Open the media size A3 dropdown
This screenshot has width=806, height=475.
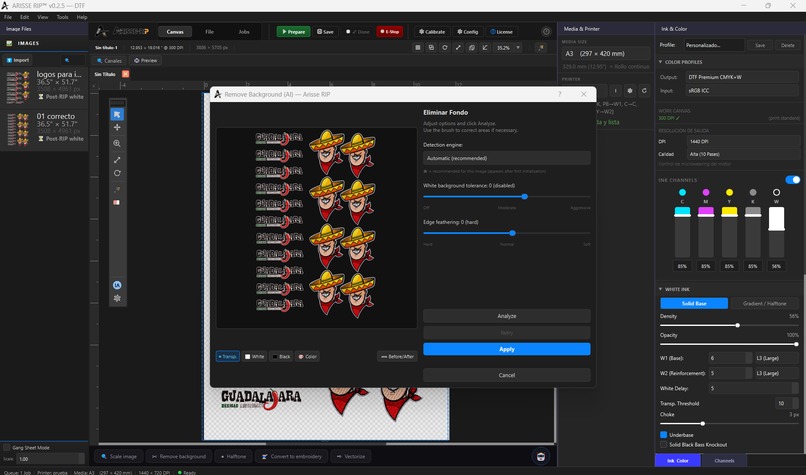tap(606, 53)
